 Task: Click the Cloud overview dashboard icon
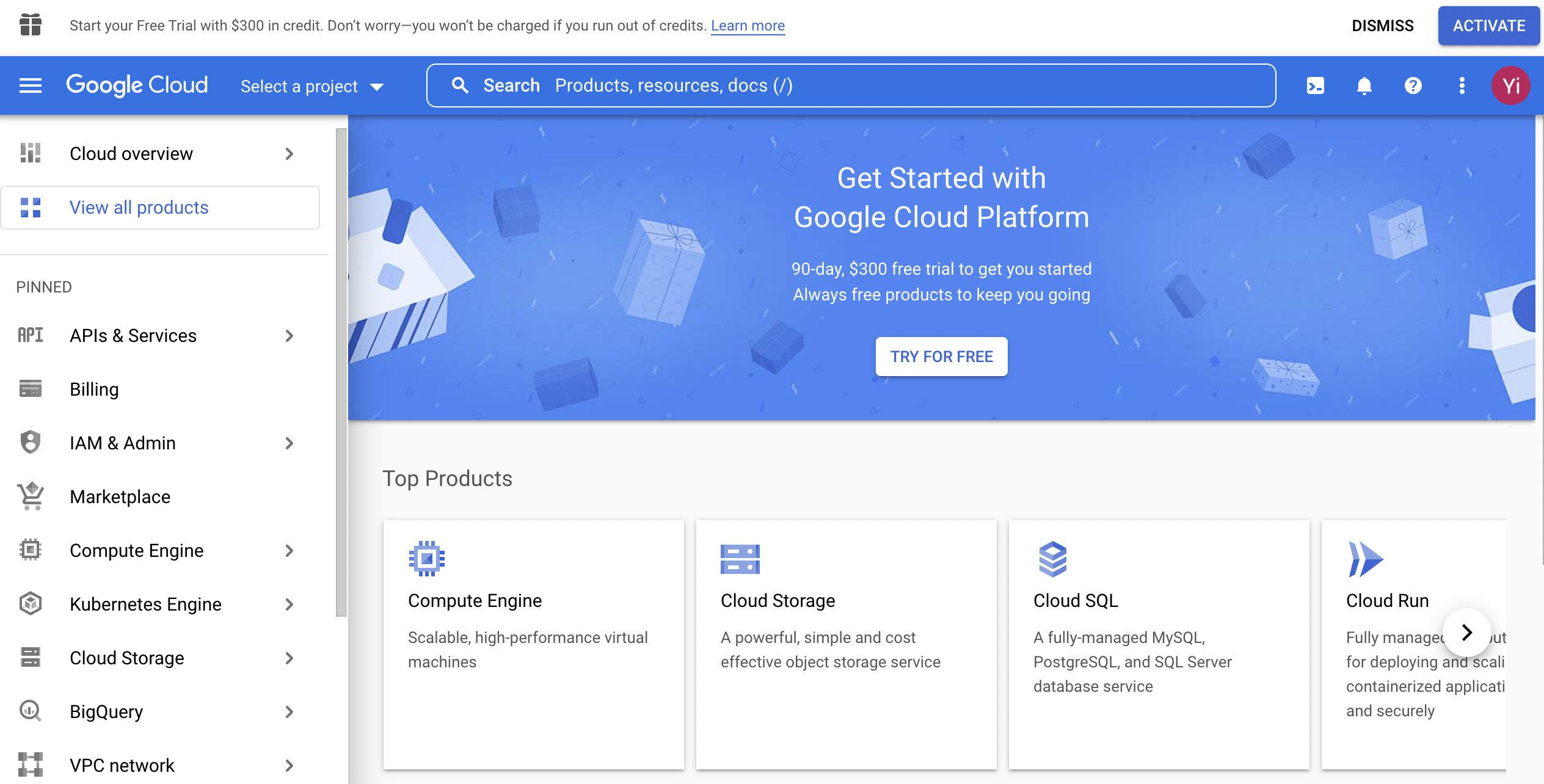(x=31, y=153)
